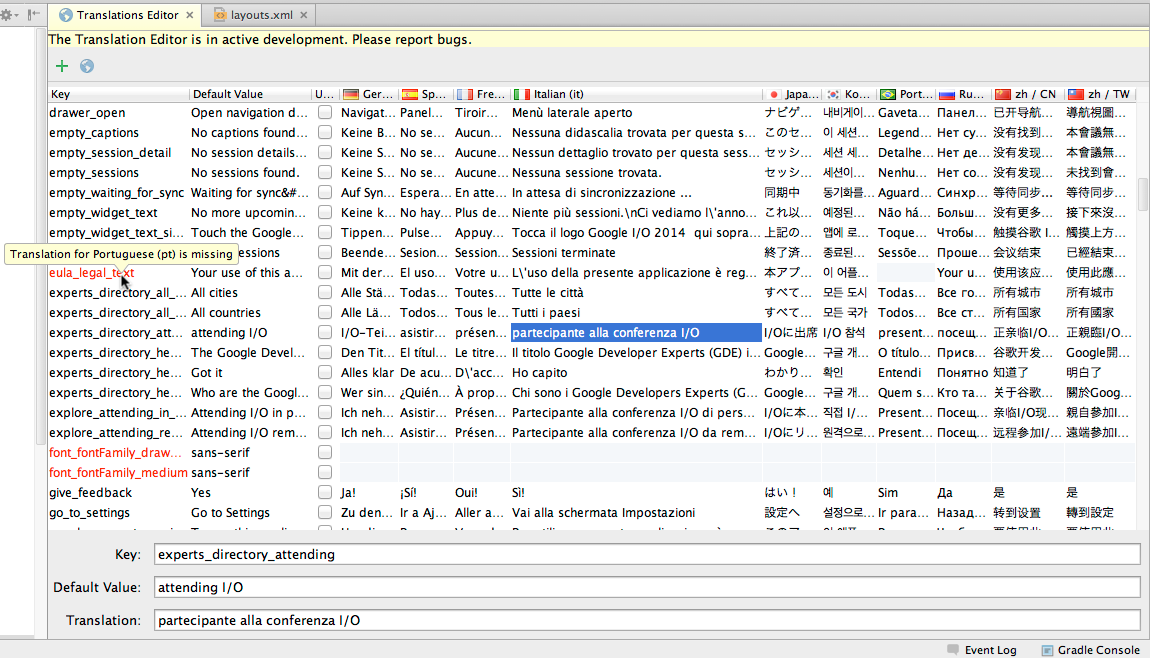Toggle untranslatable checkbox for empty_captions
The width and height of the screenshot is (1150, 658).
[x=325, y=132]
